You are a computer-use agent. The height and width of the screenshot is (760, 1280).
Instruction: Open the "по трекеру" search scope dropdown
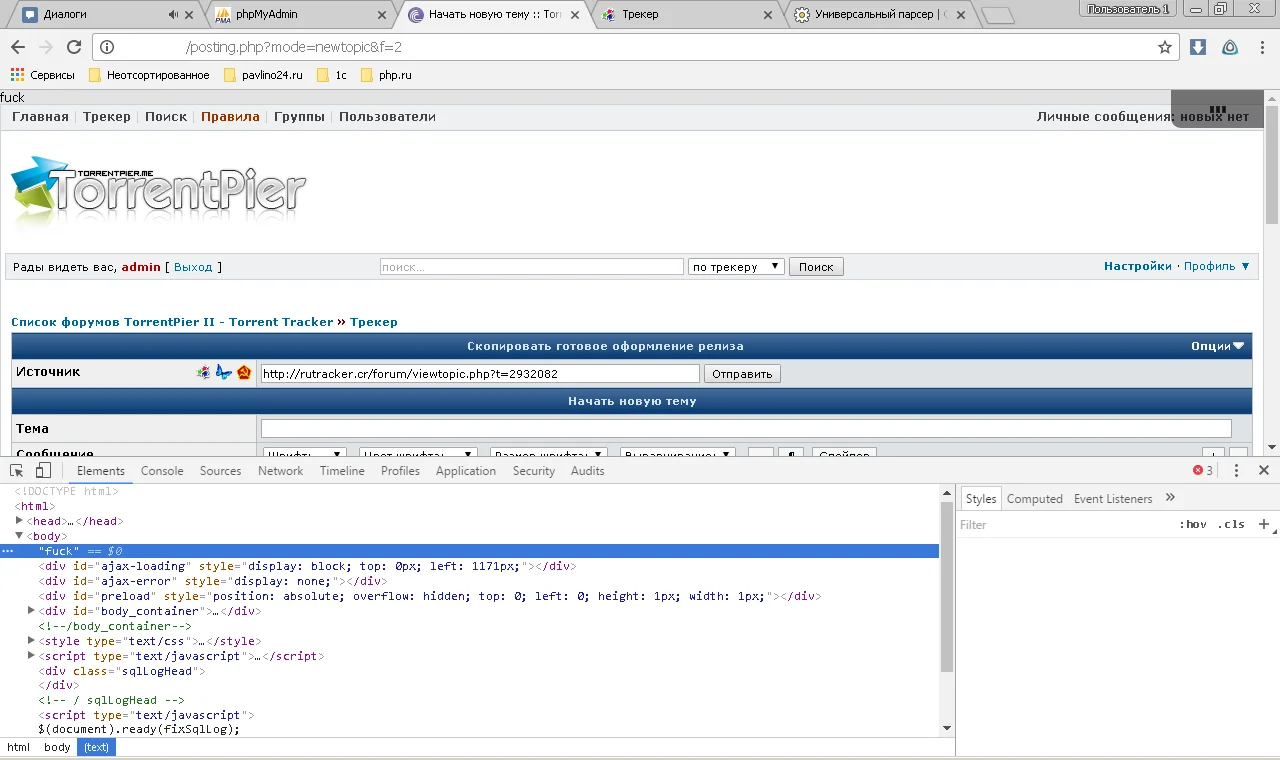tap(736, 267)
